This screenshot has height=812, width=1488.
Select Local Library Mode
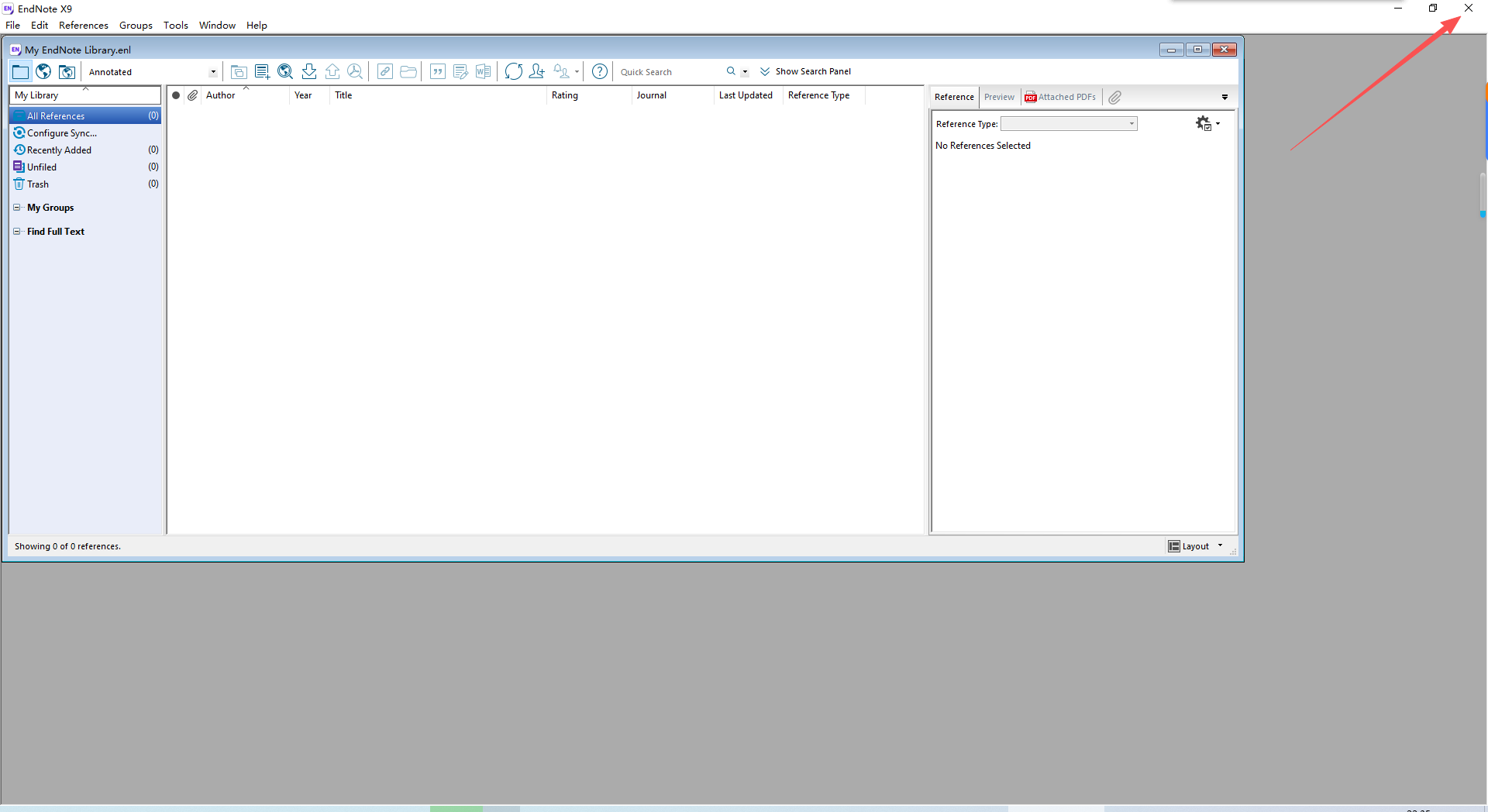point(20,71)
